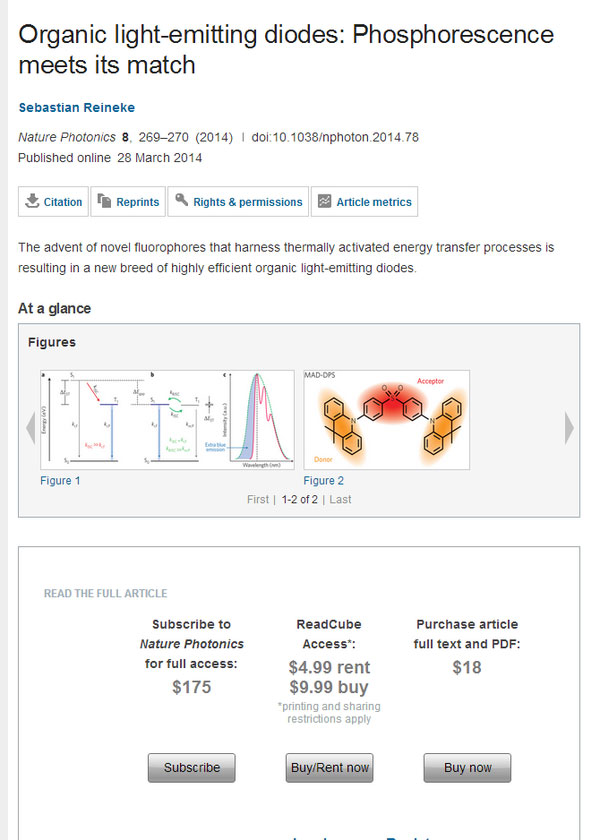Image resolution: width=600 pixels, height=840 pixels.
Task: Click the article title heading
Action: [285, 50]
